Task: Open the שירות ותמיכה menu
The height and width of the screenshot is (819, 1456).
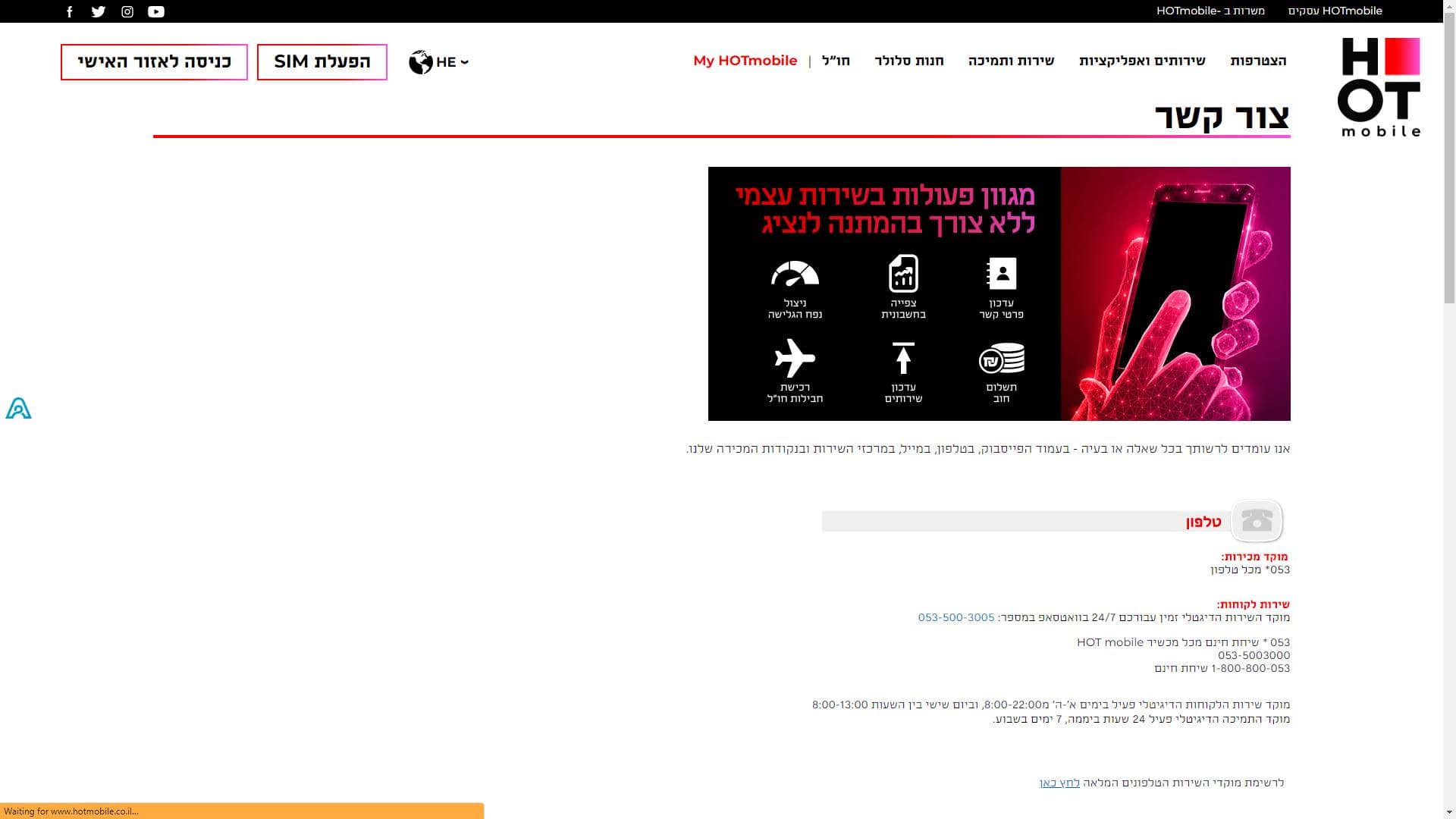Action: 1011,61
